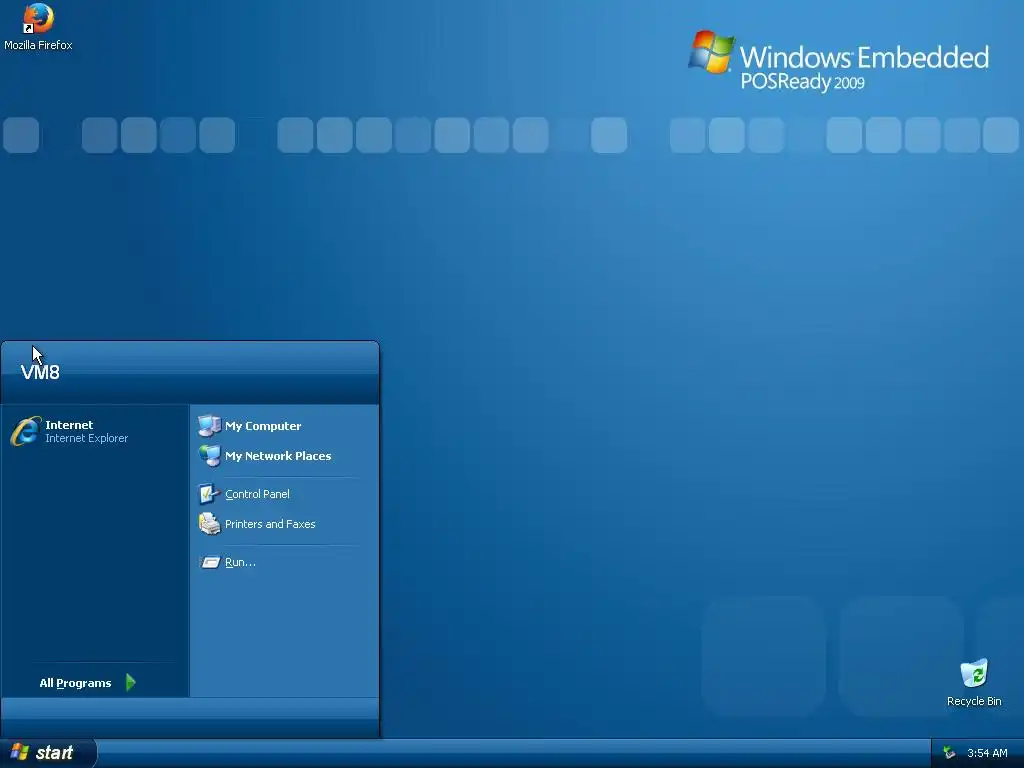Open Control Panel text entry
1024x768 pixels.
pos(257,494)
